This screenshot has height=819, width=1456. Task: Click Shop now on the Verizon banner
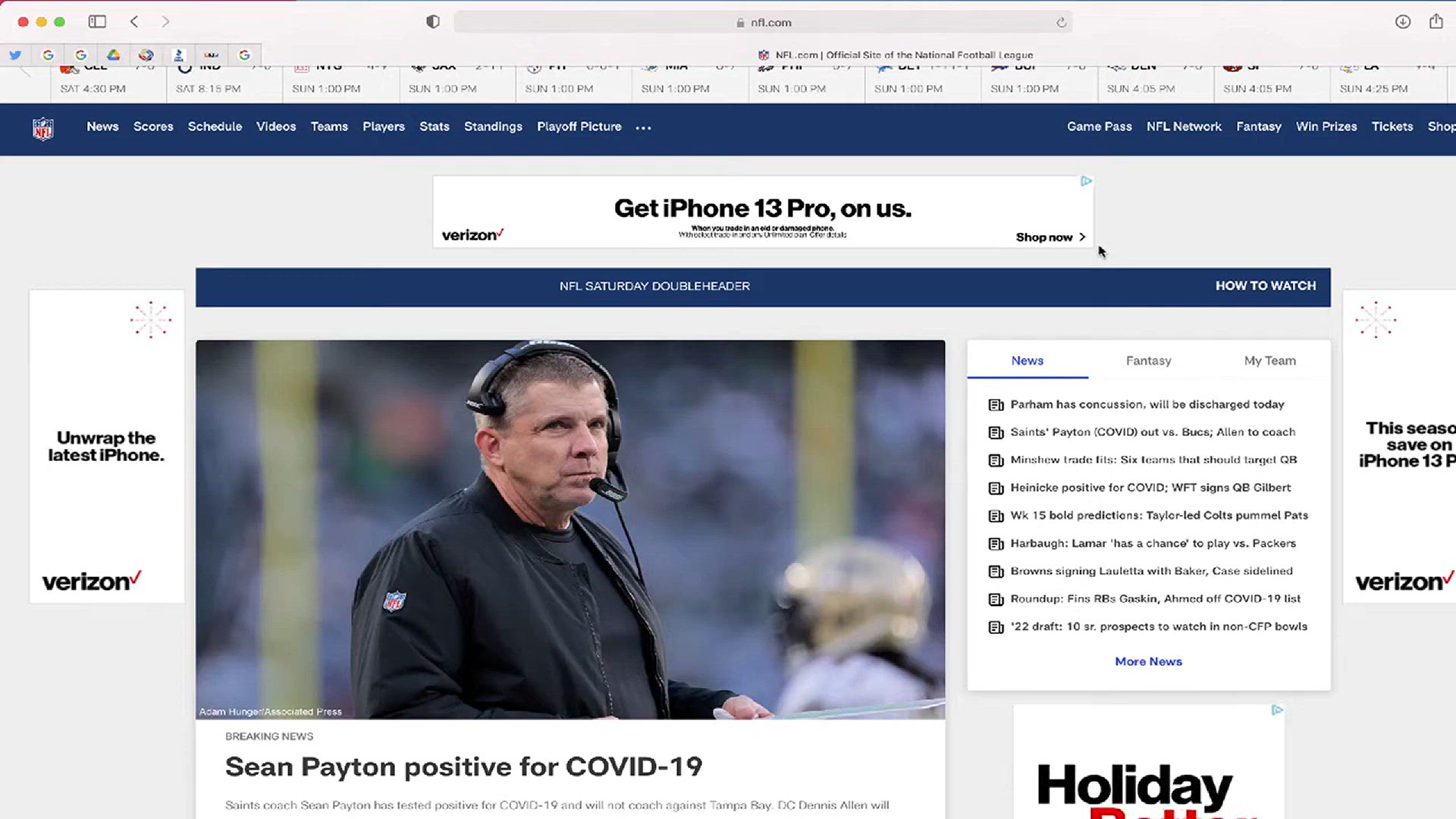1050,237
